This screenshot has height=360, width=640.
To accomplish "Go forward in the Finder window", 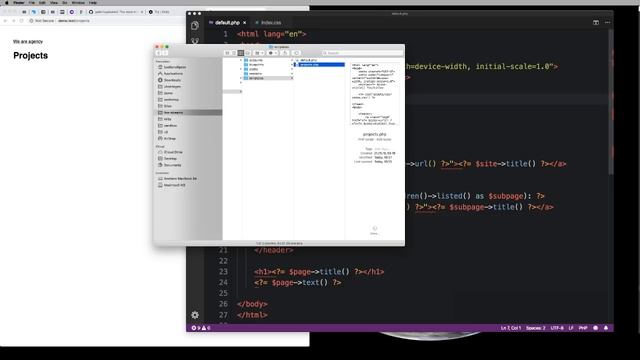I will [165, 53].
